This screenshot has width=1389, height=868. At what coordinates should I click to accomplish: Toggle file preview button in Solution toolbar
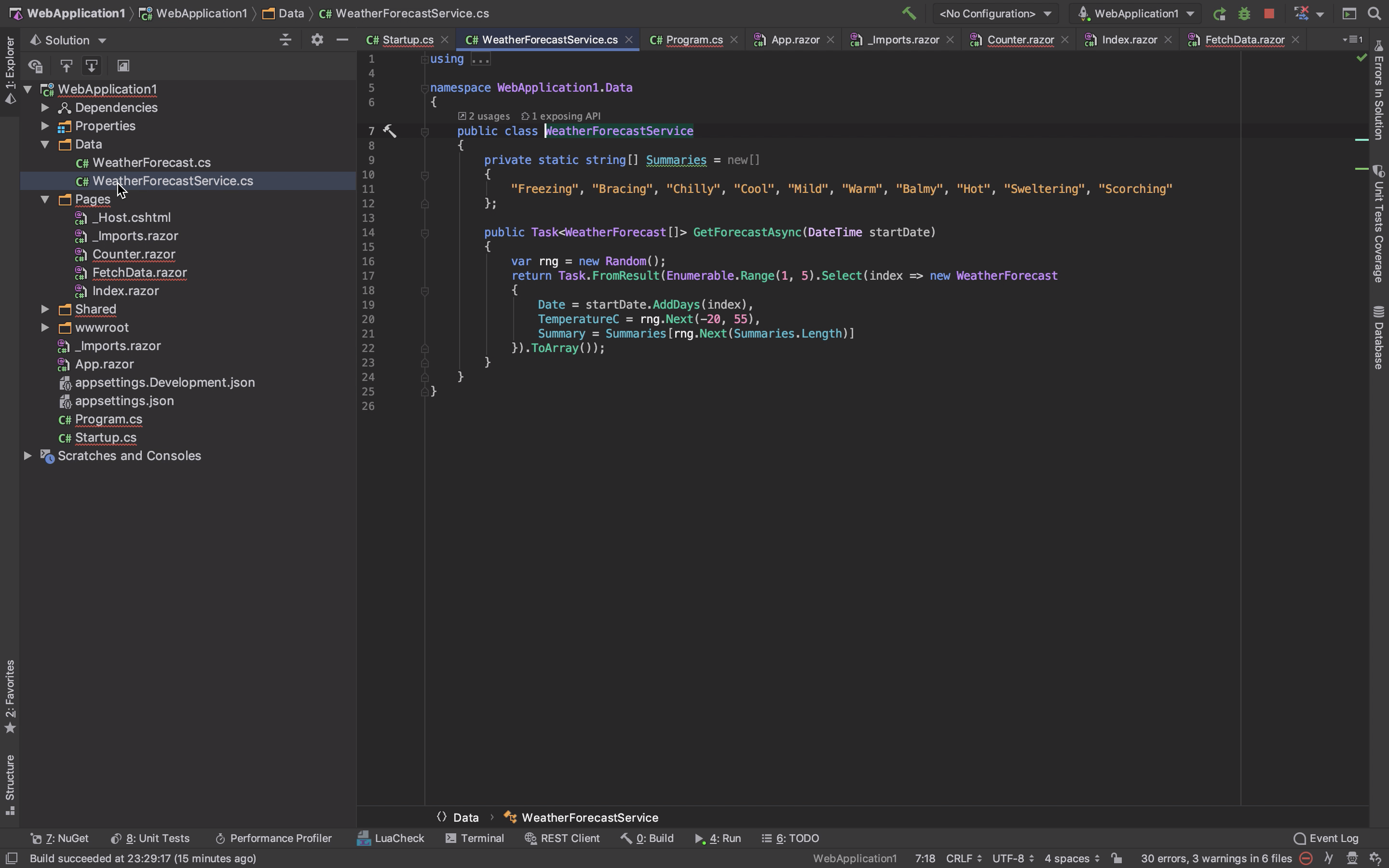click(x=123, y=66)
